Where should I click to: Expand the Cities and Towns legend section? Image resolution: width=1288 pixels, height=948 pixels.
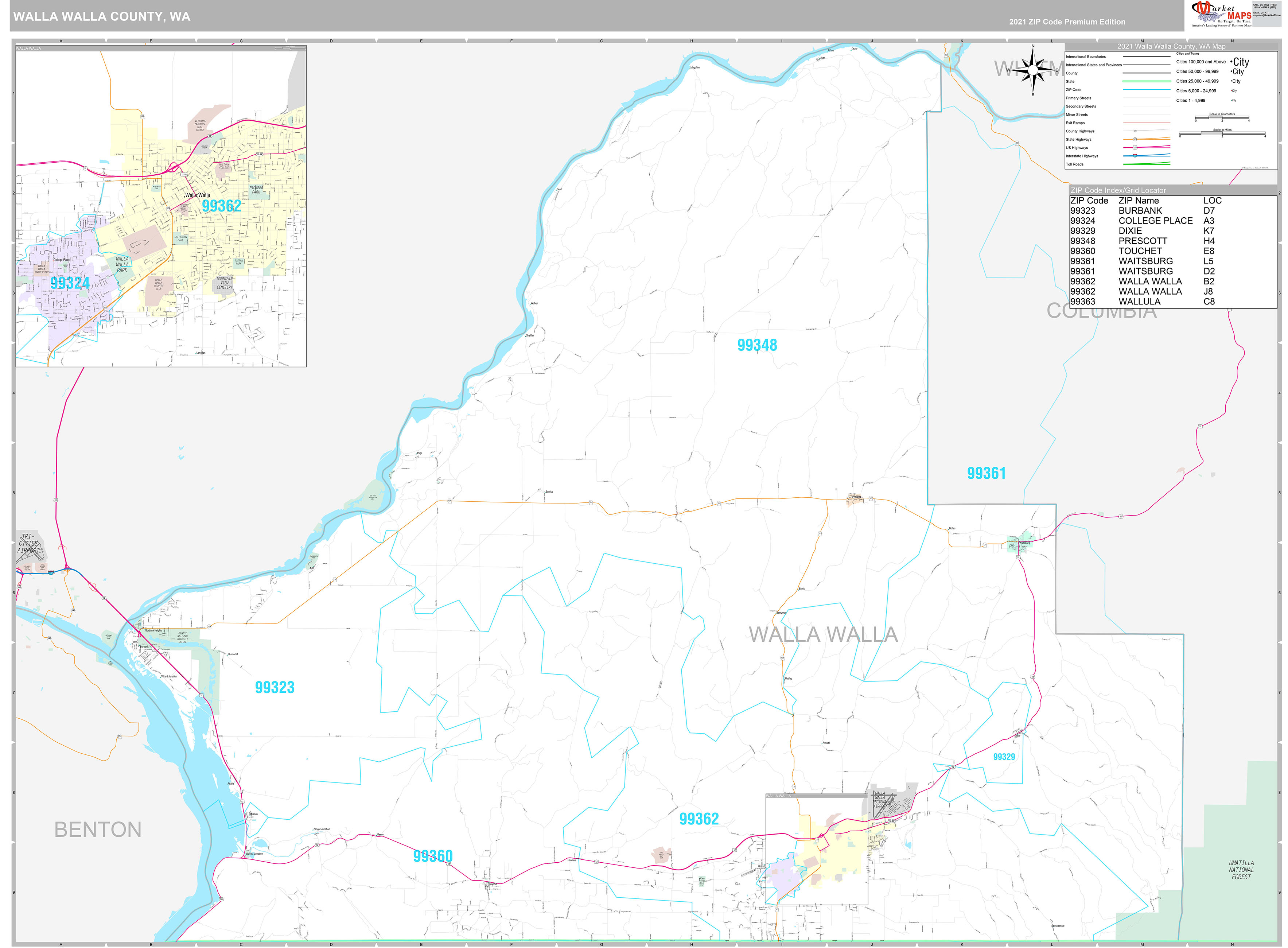[x=1188, y=53]
